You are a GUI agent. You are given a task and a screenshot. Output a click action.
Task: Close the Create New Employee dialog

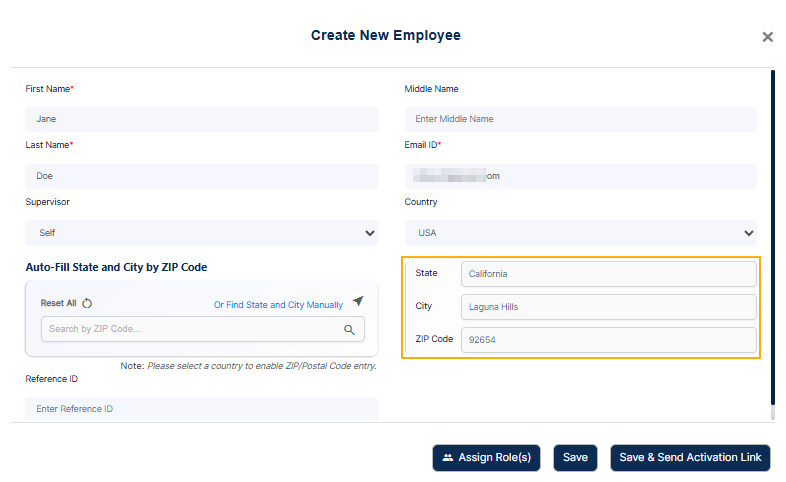[767, 37]
